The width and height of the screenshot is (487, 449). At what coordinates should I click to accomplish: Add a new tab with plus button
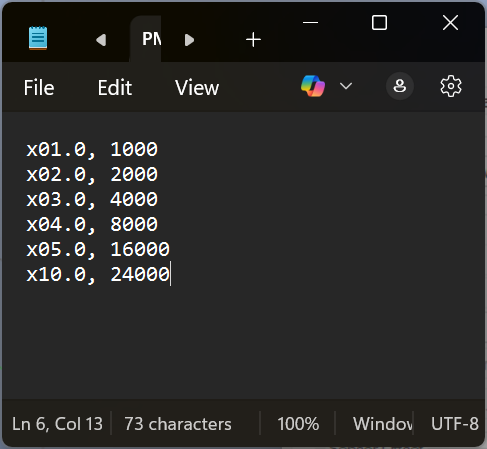click(253, 40)
